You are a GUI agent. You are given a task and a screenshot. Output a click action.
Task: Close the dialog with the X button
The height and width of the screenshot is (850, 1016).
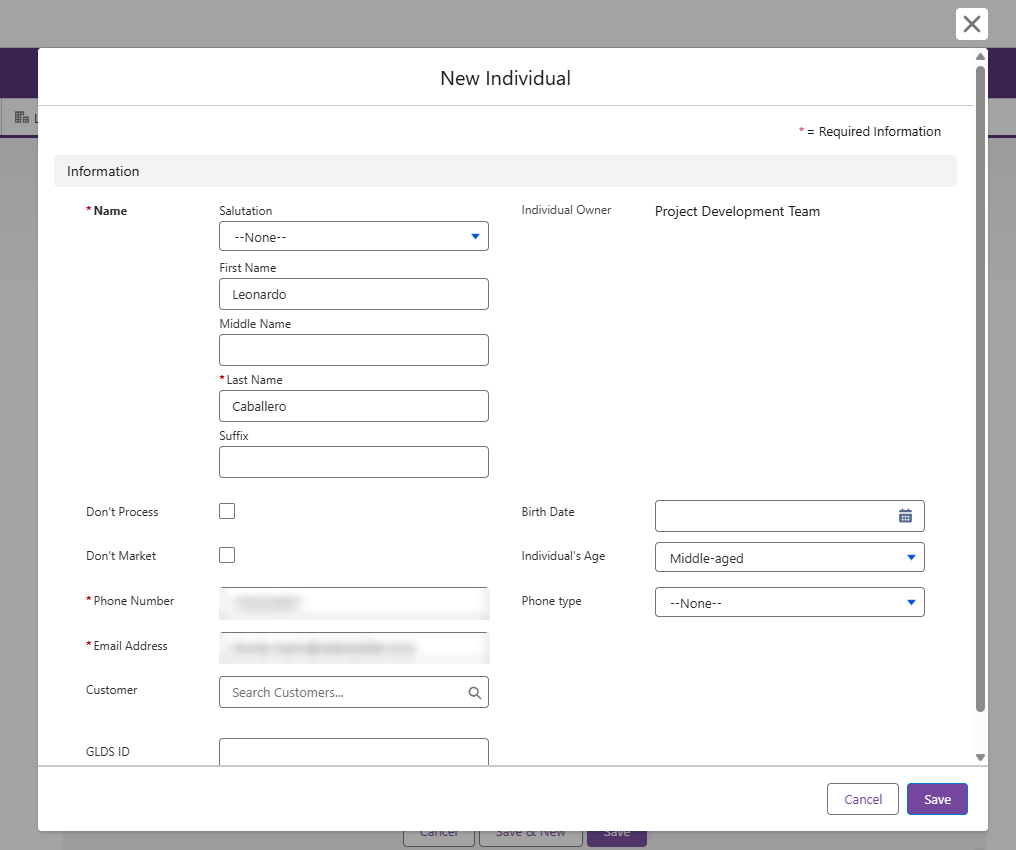coord(971,24)
